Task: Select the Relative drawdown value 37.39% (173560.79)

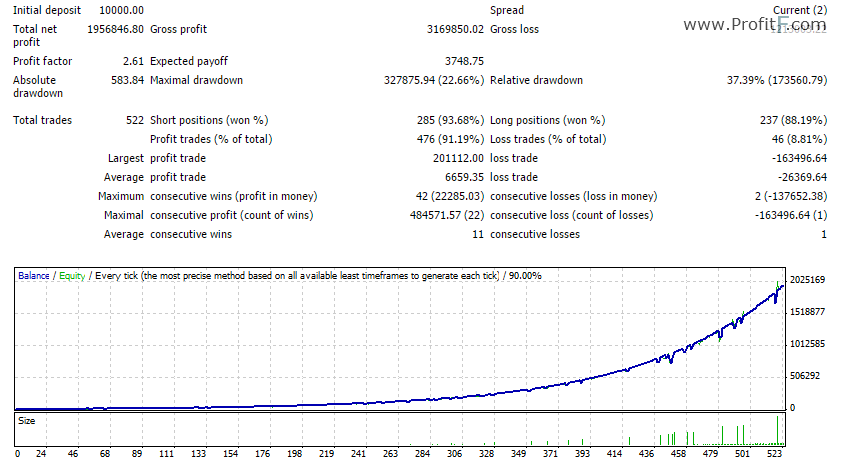Action: (777, 80)
